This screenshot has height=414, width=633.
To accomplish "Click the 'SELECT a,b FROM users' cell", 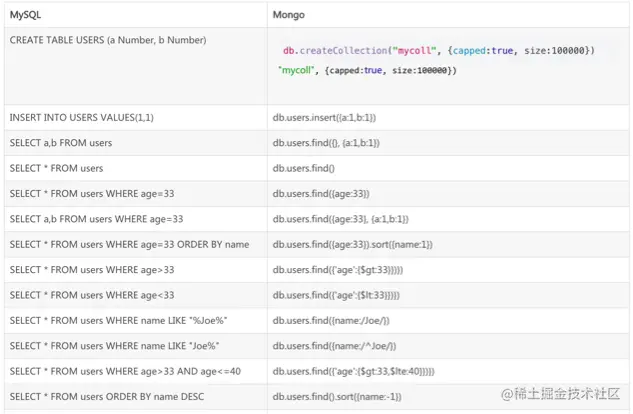I will click(135, 143).
